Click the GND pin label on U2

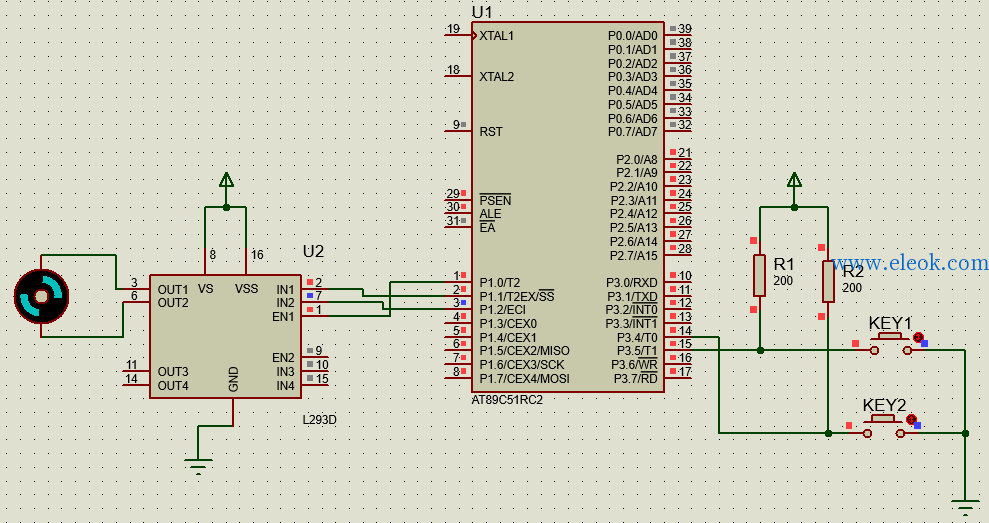pyautogui.click(x=234, y=379)
